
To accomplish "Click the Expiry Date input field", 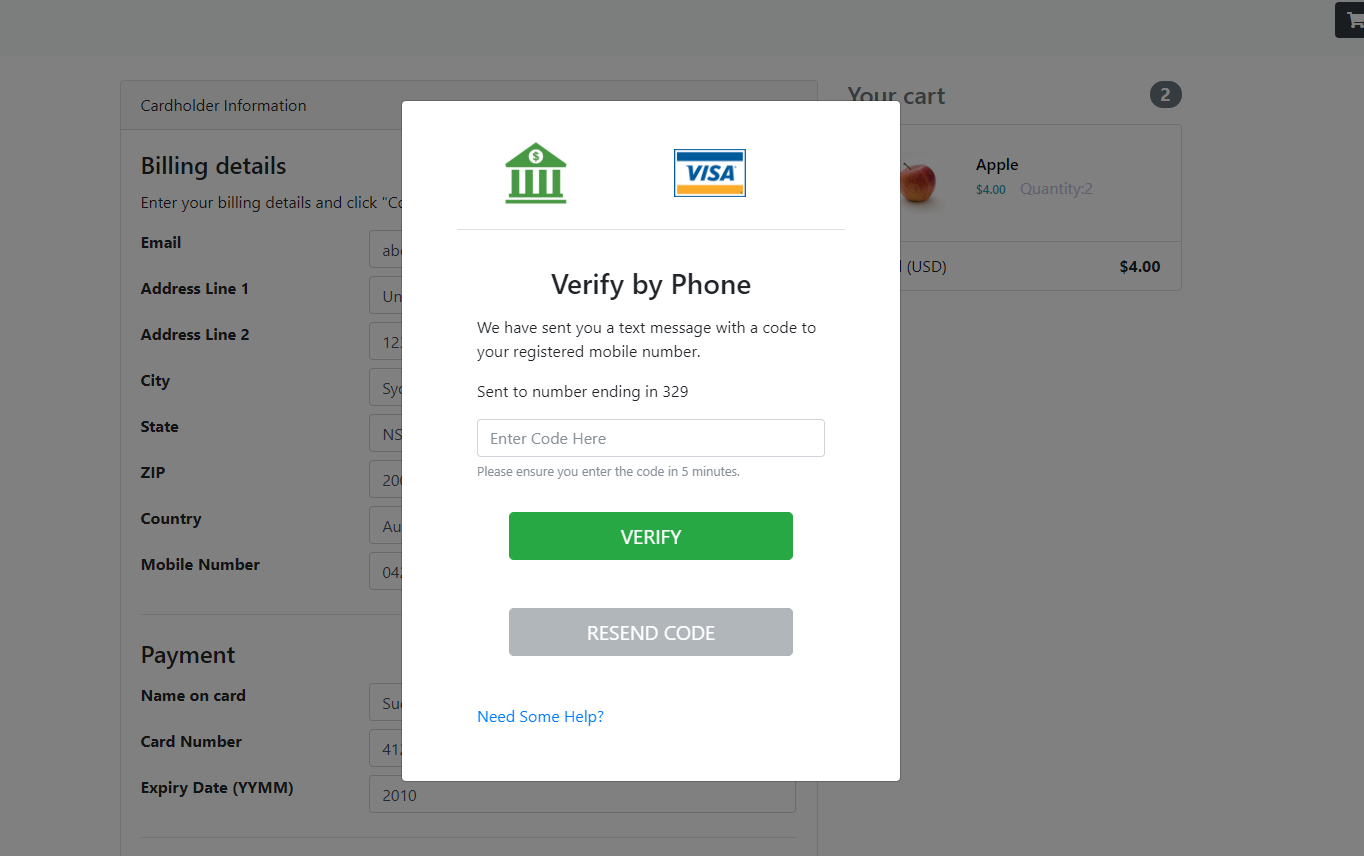I will 582,794.
